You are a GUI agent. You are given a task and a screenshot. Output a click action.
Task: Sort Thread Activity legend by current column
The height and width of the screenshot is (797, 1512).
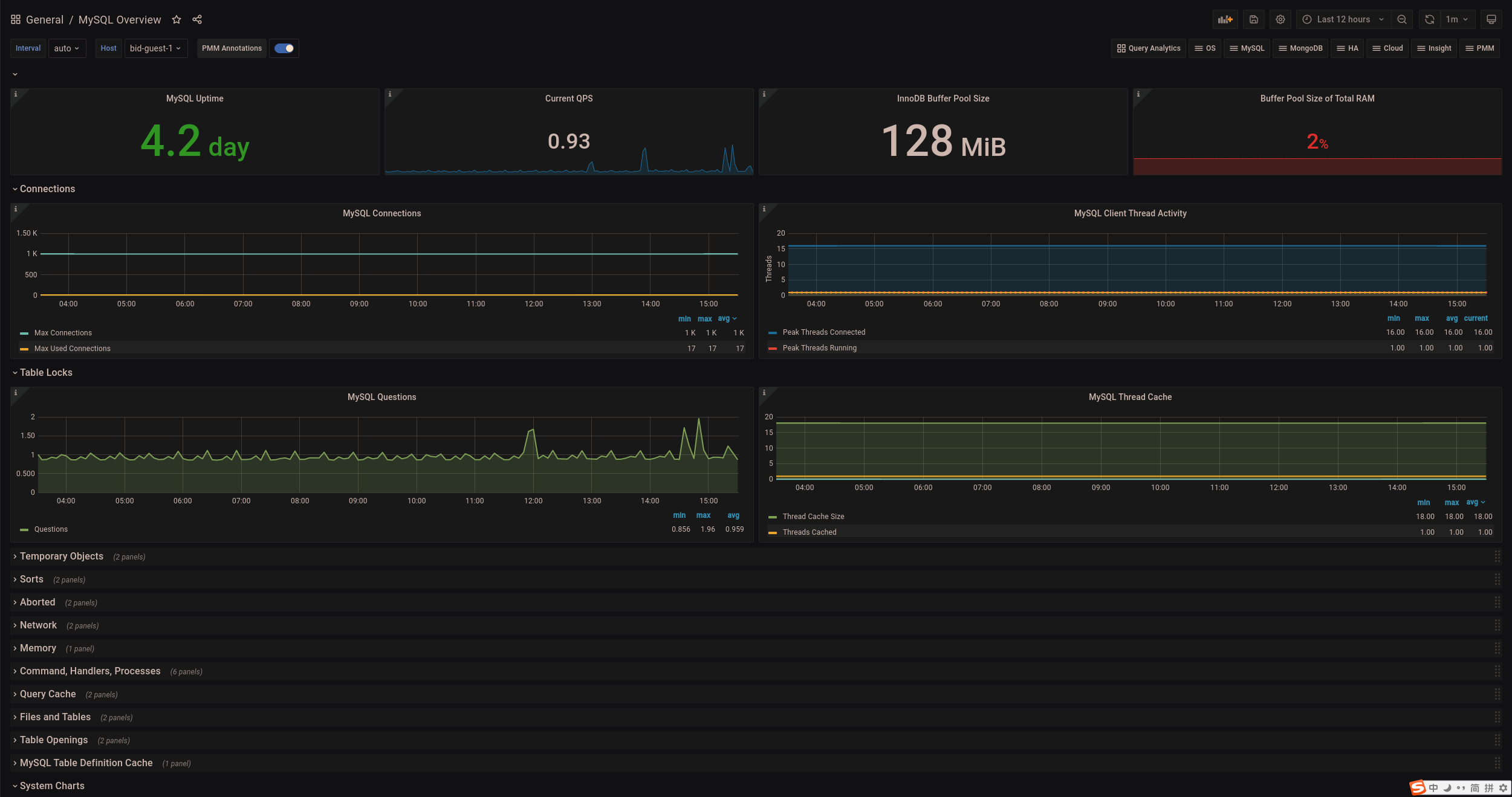(1475, 318)
